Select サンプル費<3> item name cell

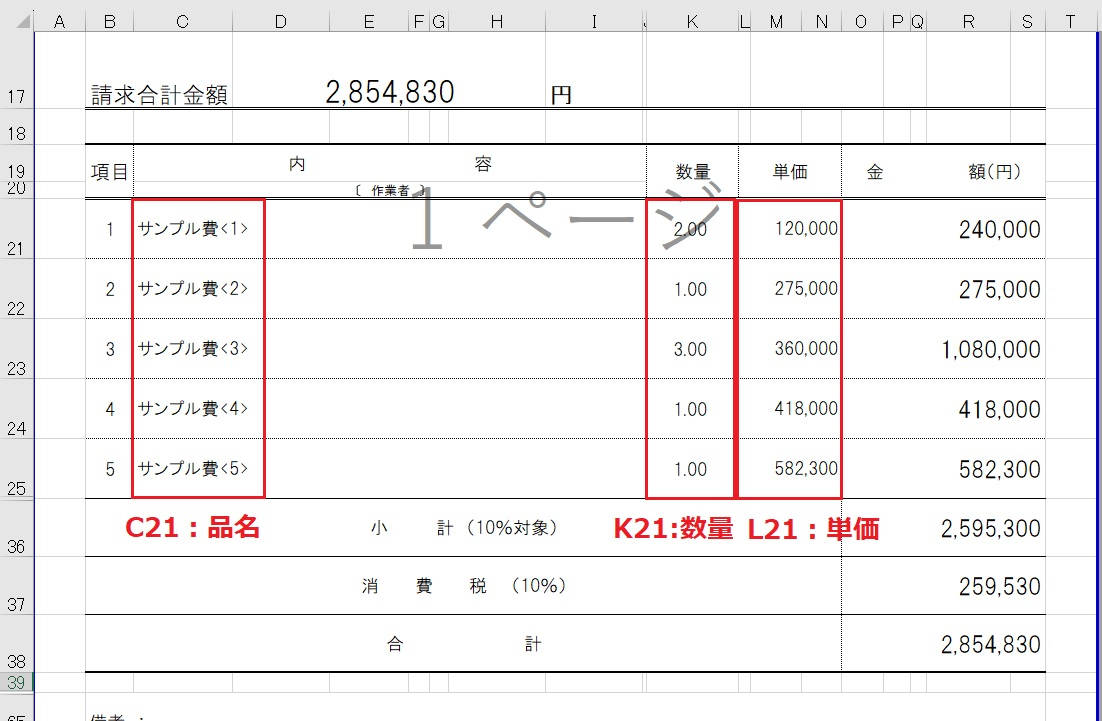point(194,349)
